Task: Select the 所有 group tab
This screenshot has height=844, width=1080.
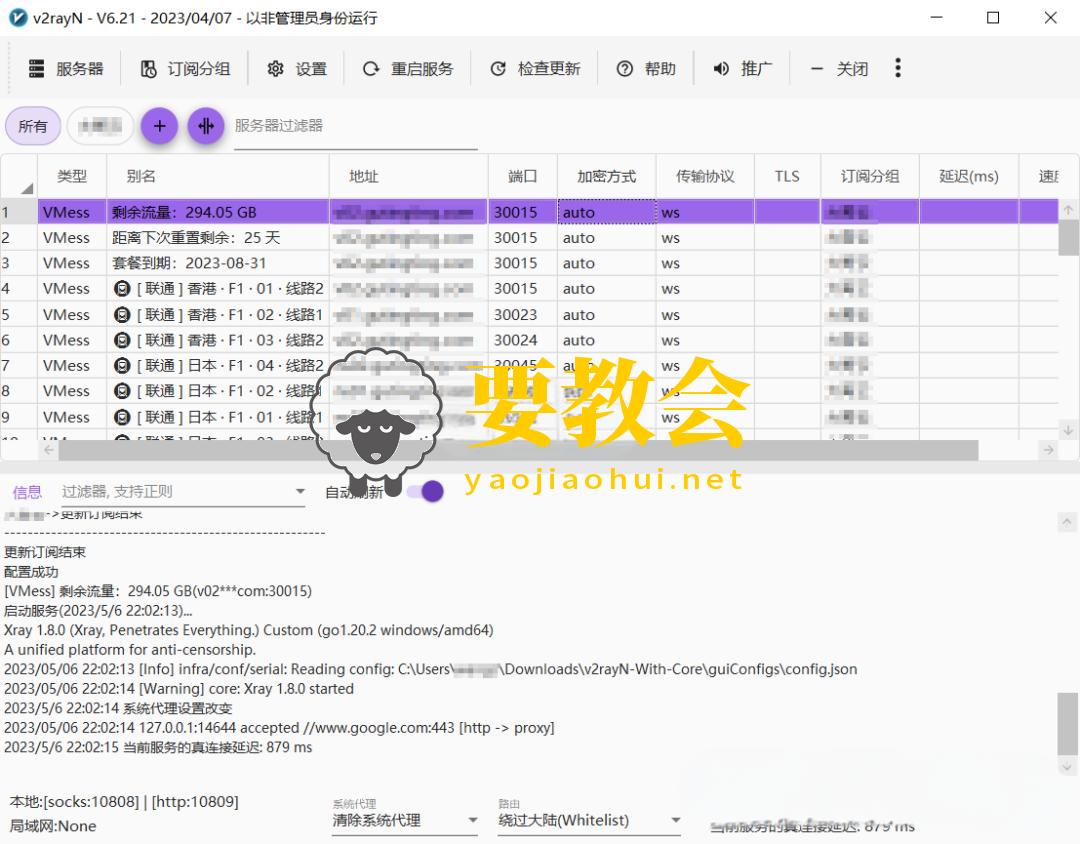Action: 33,126
